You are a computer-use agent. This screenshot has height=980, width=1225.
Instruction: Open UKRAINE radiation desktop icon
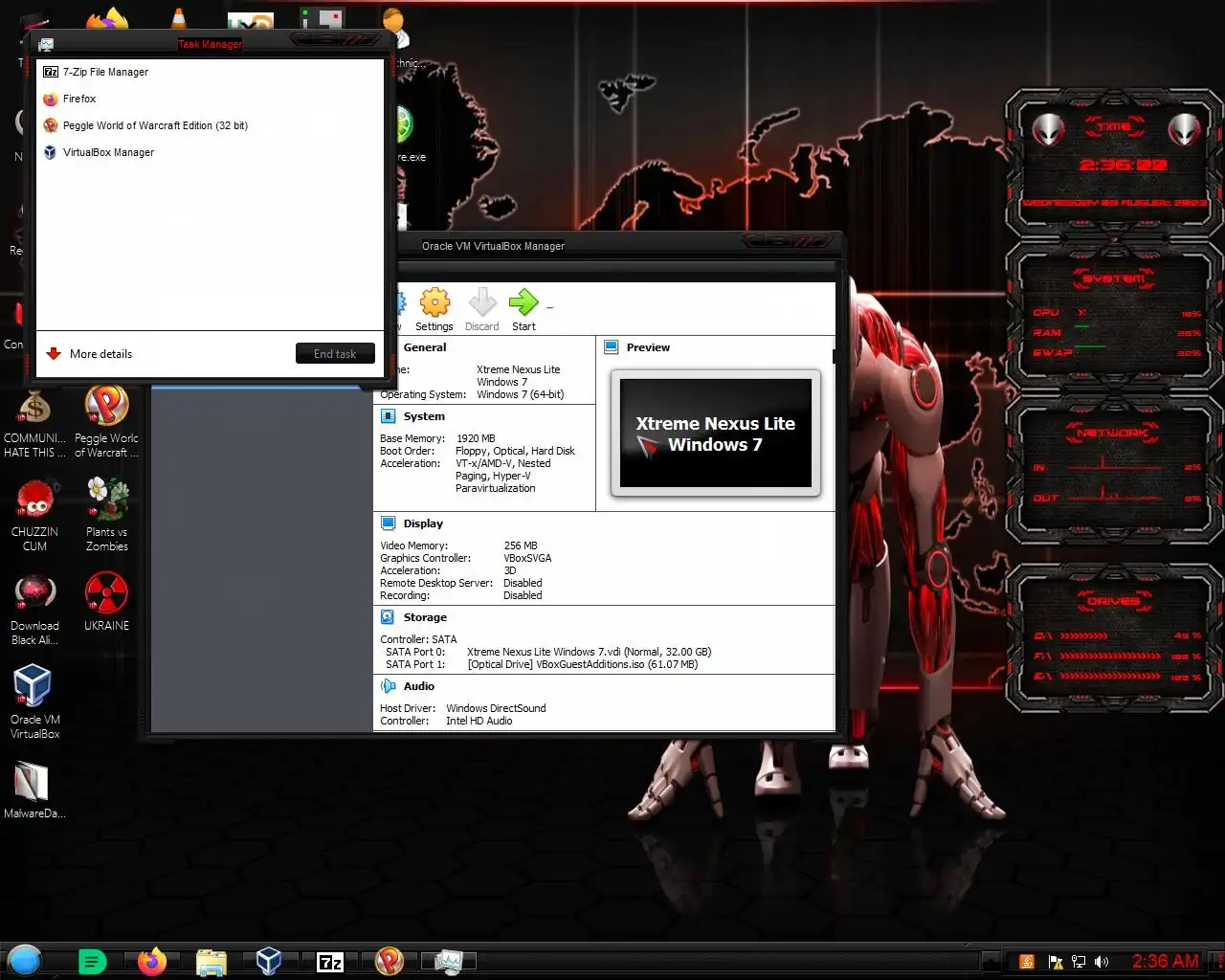[x=106, y=602]
